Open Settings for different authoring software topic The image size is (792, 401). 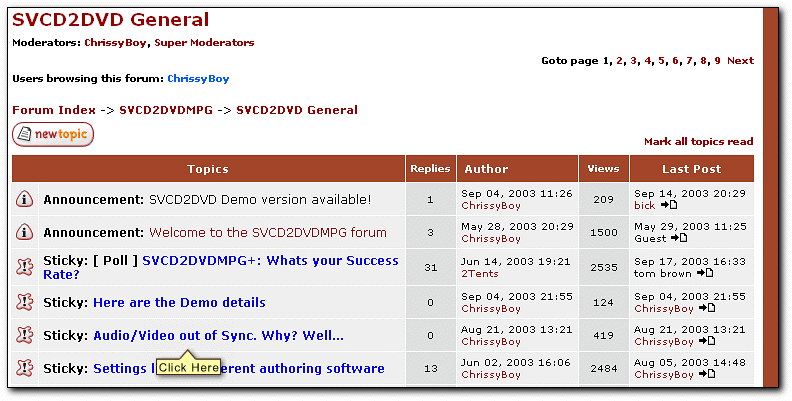(x=239, y=369)
